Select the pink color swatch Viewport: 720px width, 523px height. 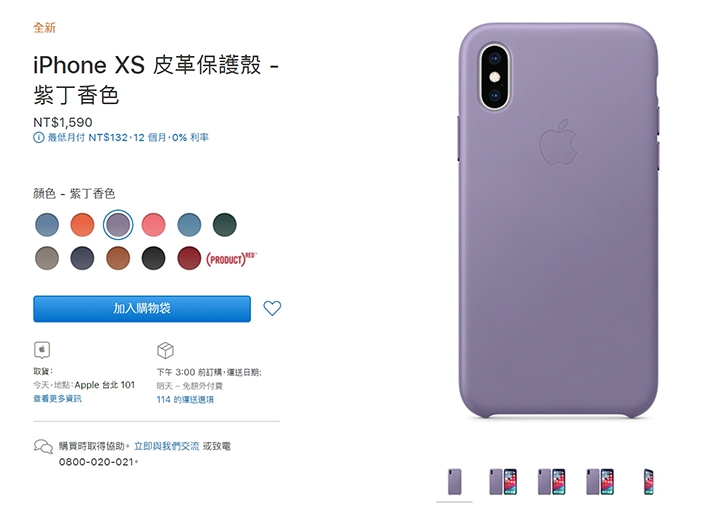[x=153, y=225]
